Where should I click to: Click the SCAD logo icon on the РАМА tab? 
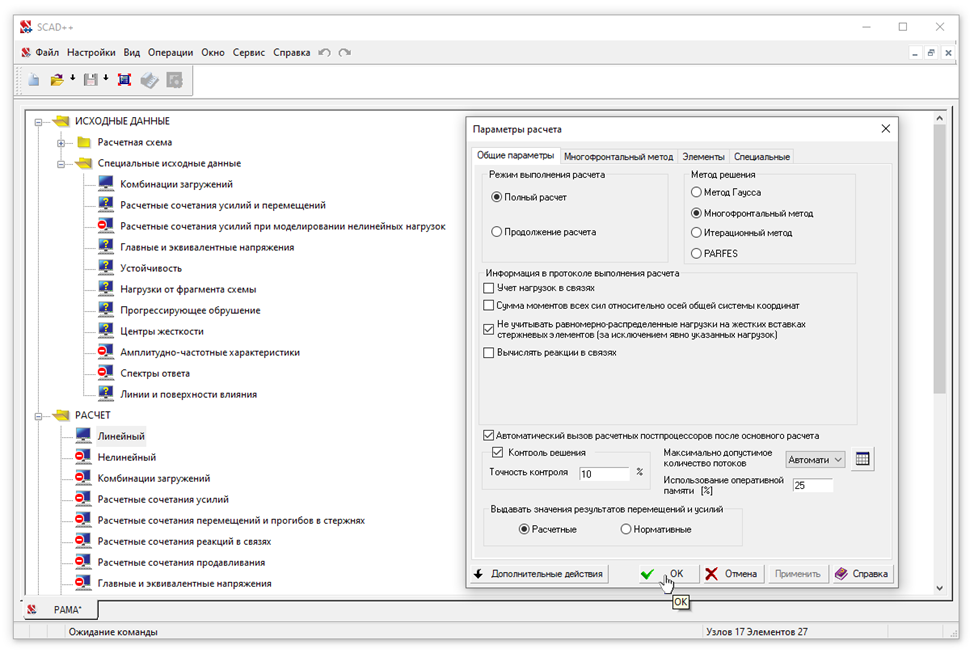tap(32, 610)
